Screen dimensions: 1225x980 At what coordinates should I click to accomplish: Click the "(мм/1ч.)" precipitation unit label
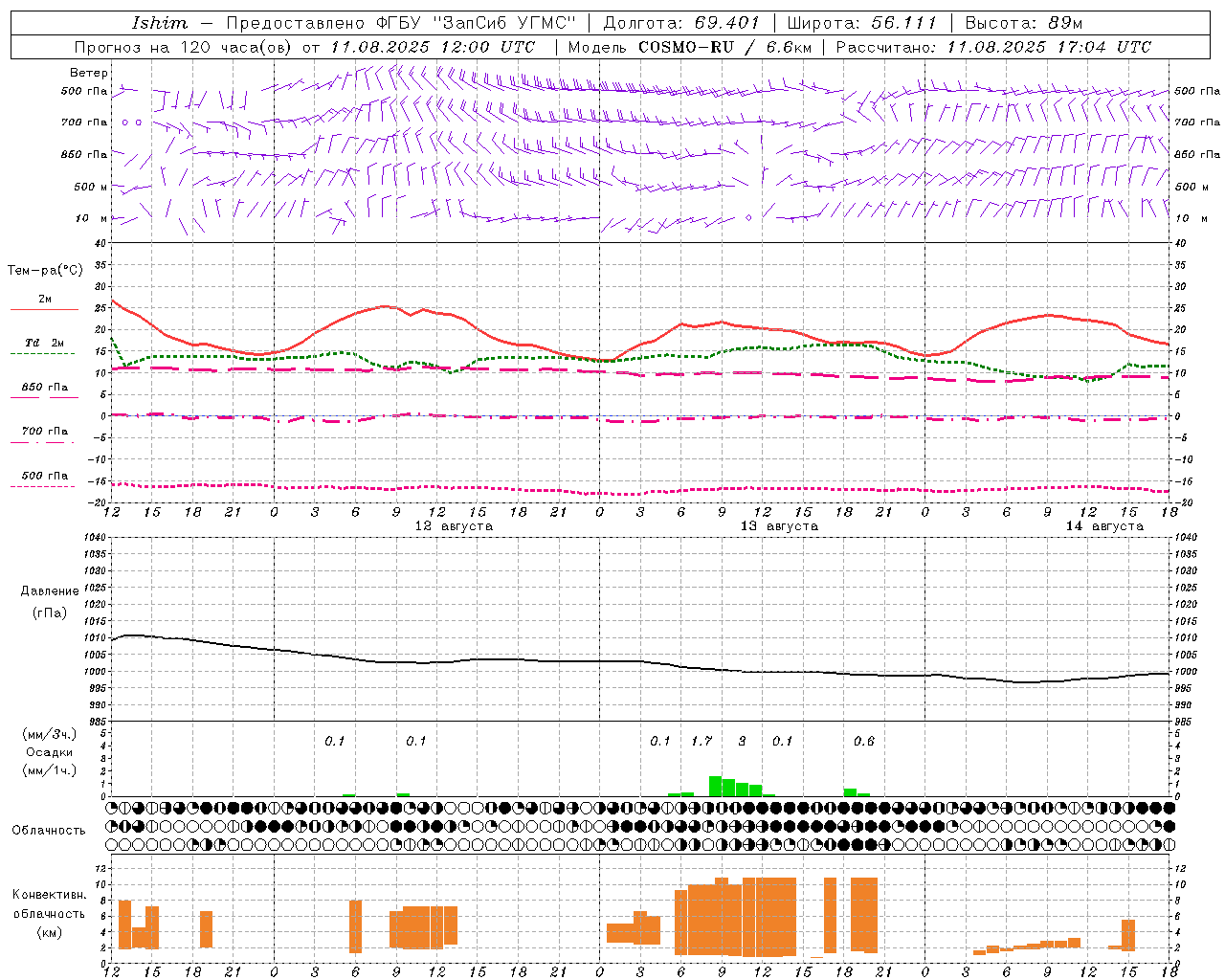49,770
